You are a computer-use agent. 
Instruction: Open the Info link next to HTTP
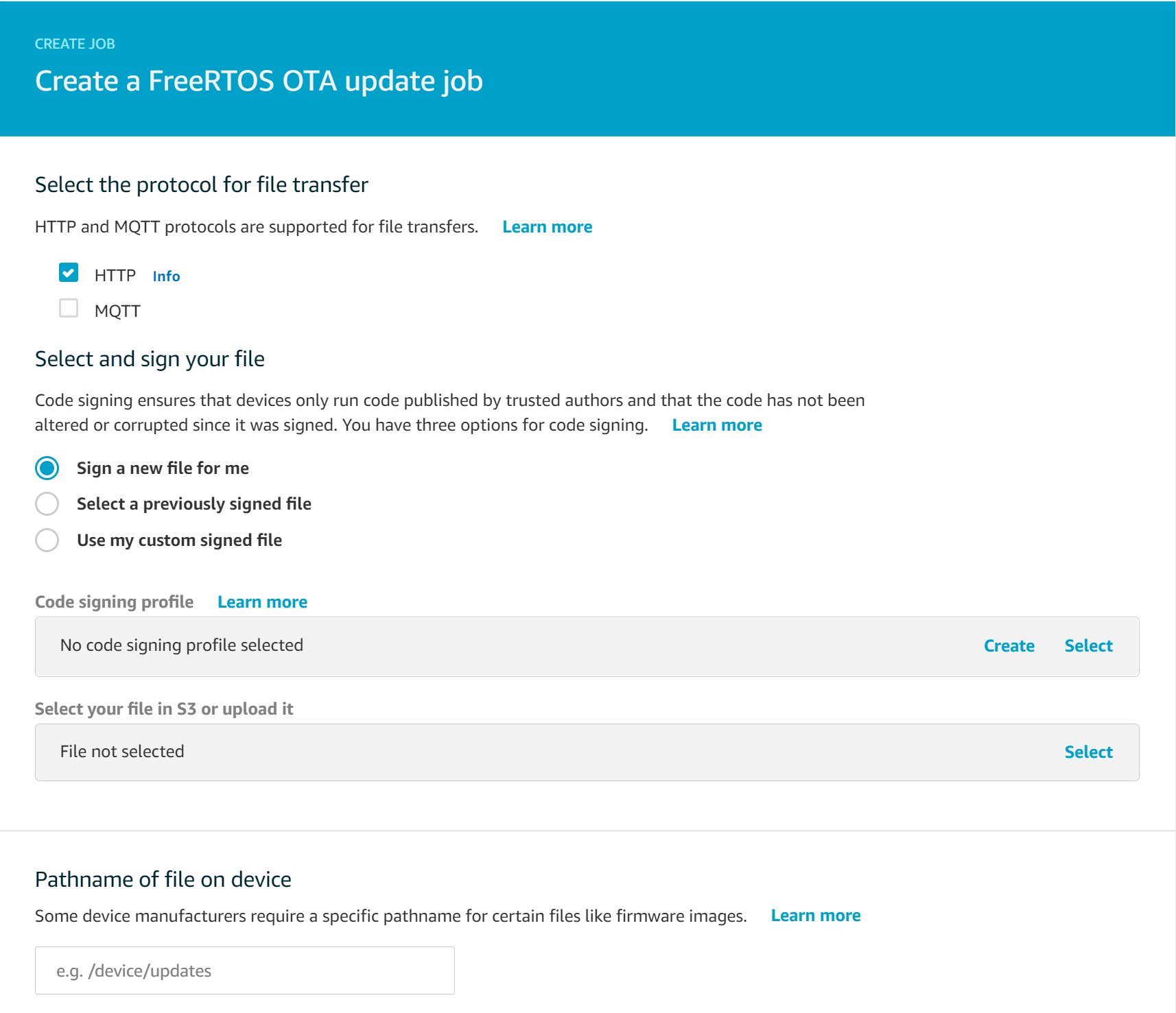[166, 276]
